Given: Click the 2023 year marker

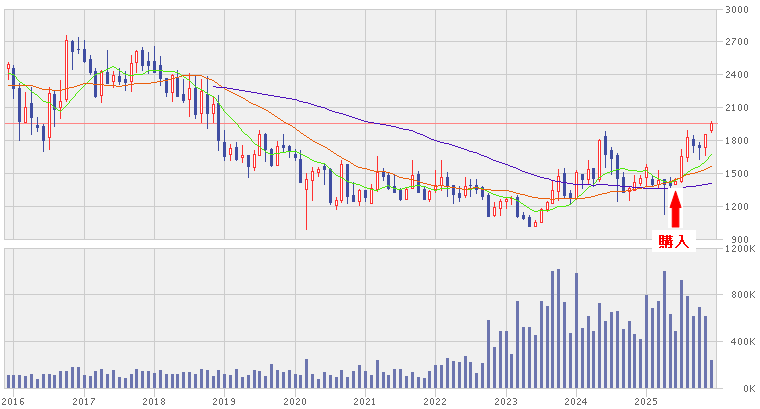Looking at the screenshot, I should (x=505, y=401).
